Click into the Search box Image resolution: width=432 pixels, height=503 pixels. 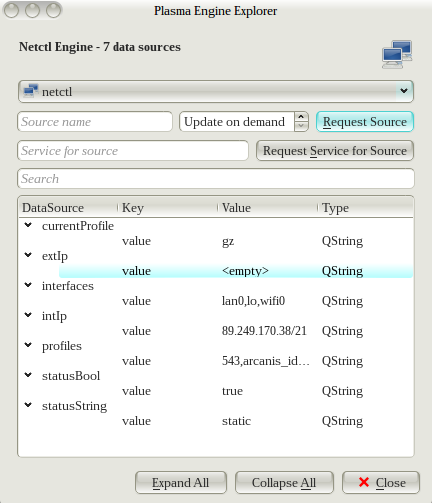(216, 179)
